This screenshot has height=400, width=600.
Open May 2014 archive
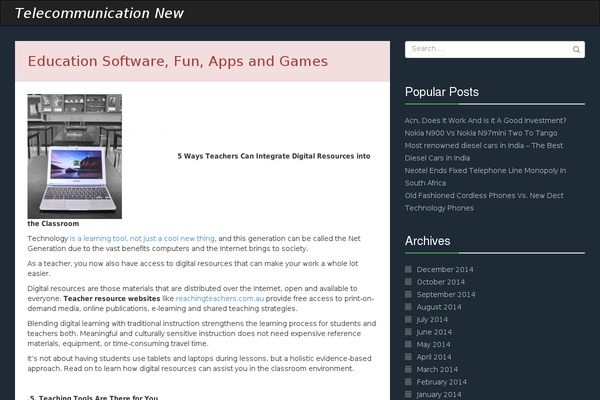click(x=433, y=344)
